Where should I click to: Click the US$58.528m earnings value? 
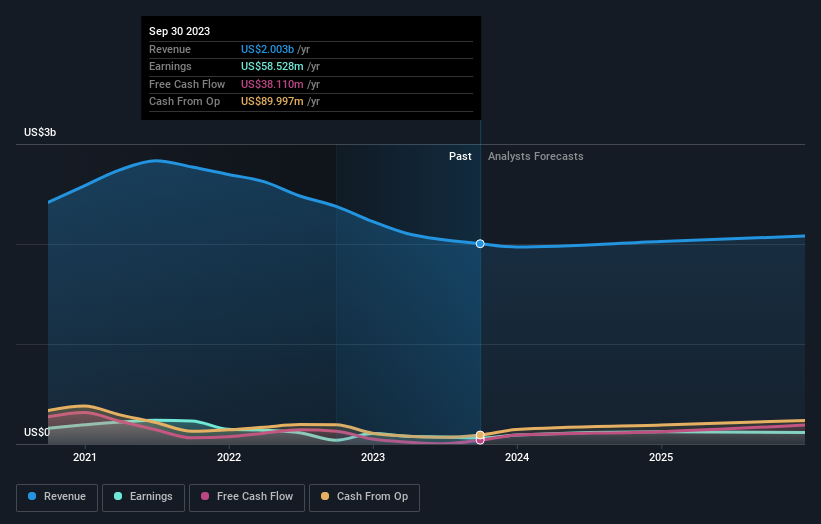[272, 66]
